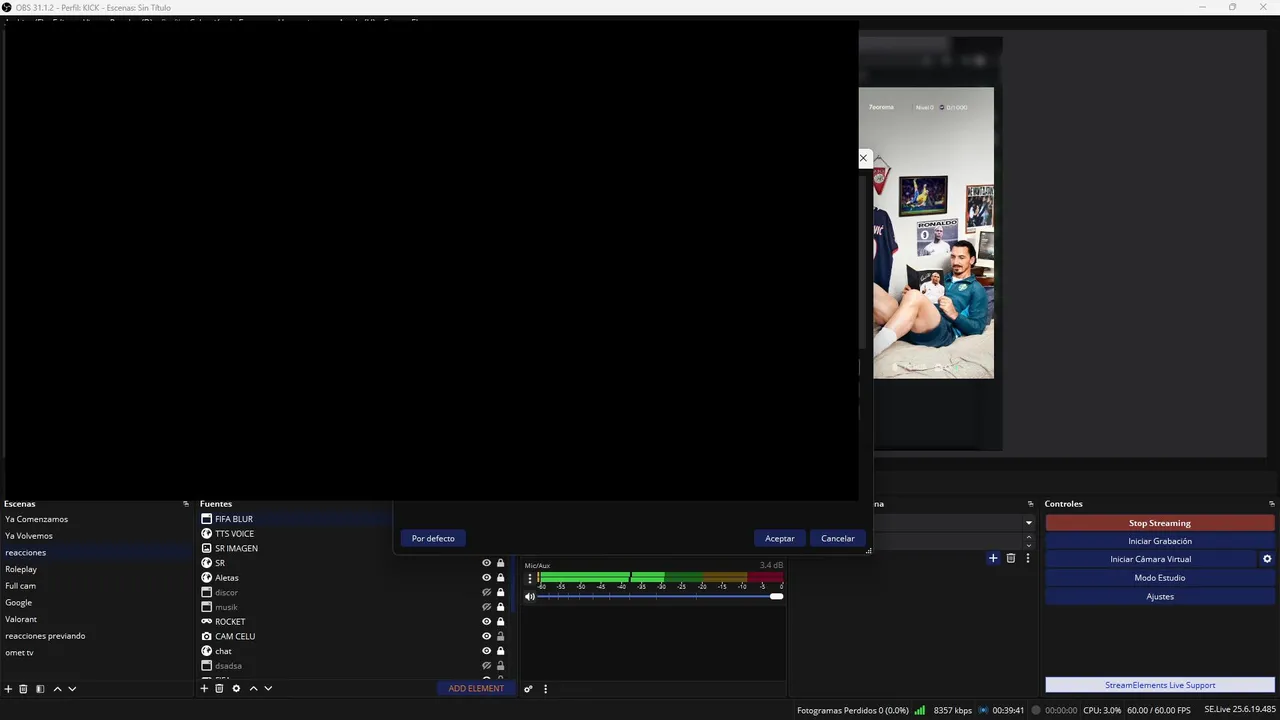The image size is (1280, 720).
Task: Enable Modo Estudio
Action: pos(1160,578)
